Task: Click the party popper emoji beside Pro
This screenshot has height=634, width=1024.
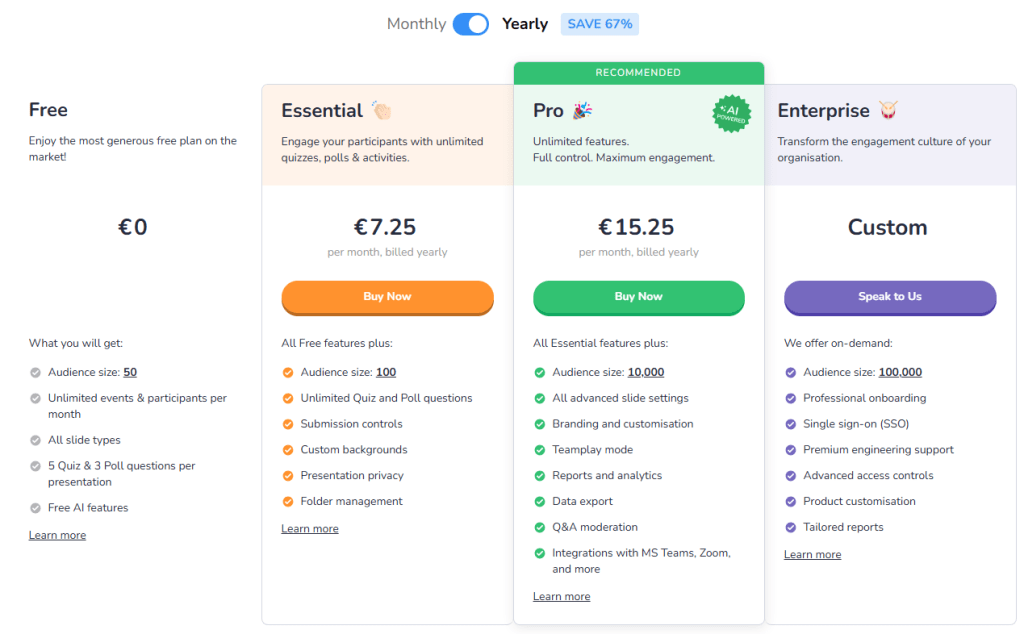Action: point(582,110)
